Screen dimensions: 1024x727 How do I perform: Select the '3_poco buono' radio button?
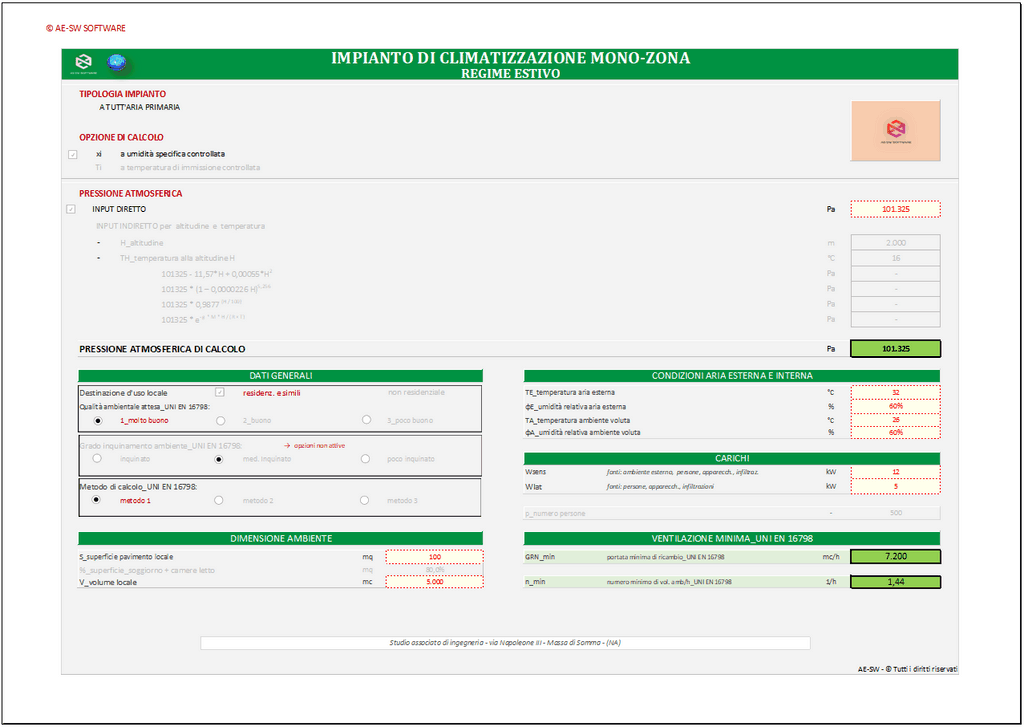point(366,420)
